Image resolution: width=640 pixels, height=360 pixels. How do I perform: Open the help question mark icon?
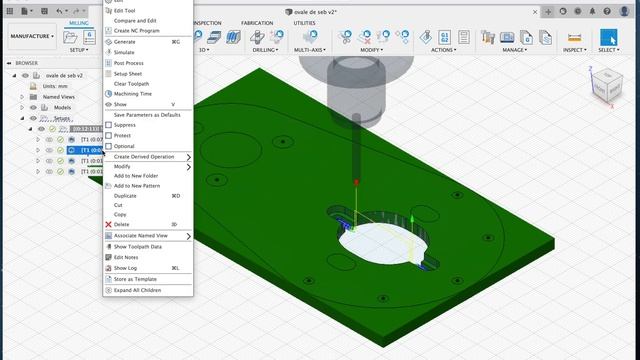607,11
